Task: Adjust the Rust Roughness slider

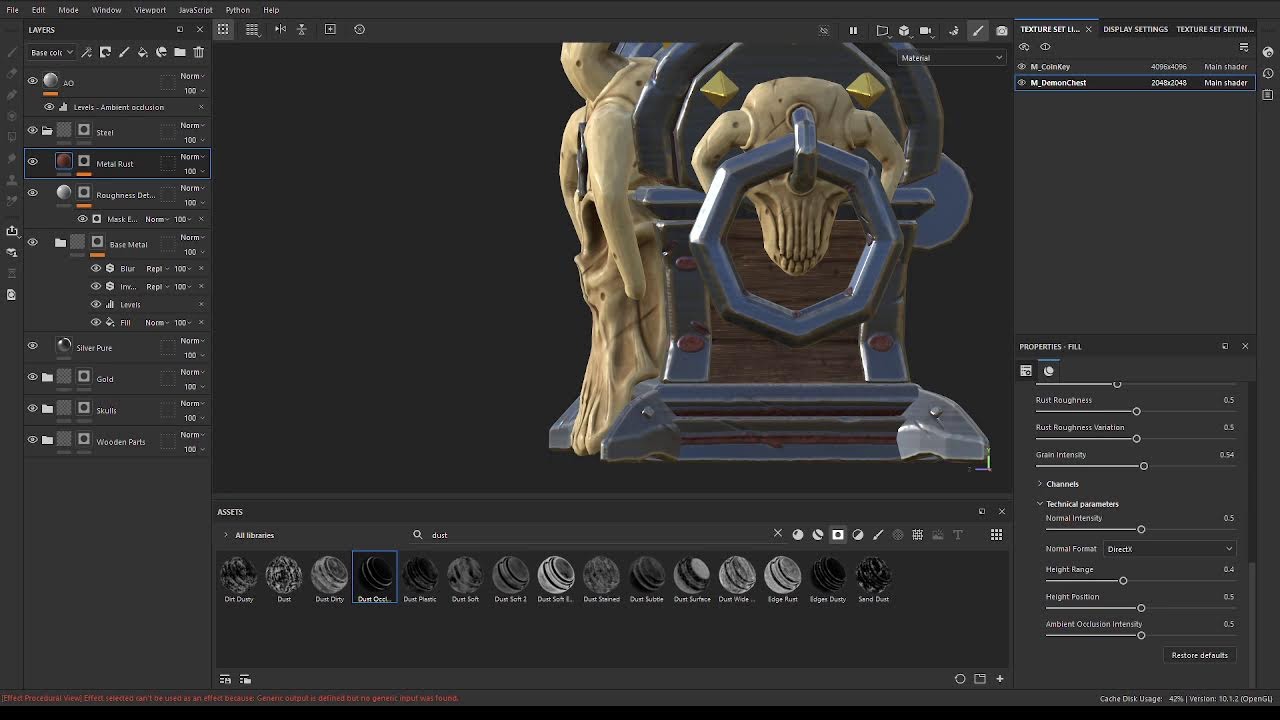Action: (x=1136, y=411)
